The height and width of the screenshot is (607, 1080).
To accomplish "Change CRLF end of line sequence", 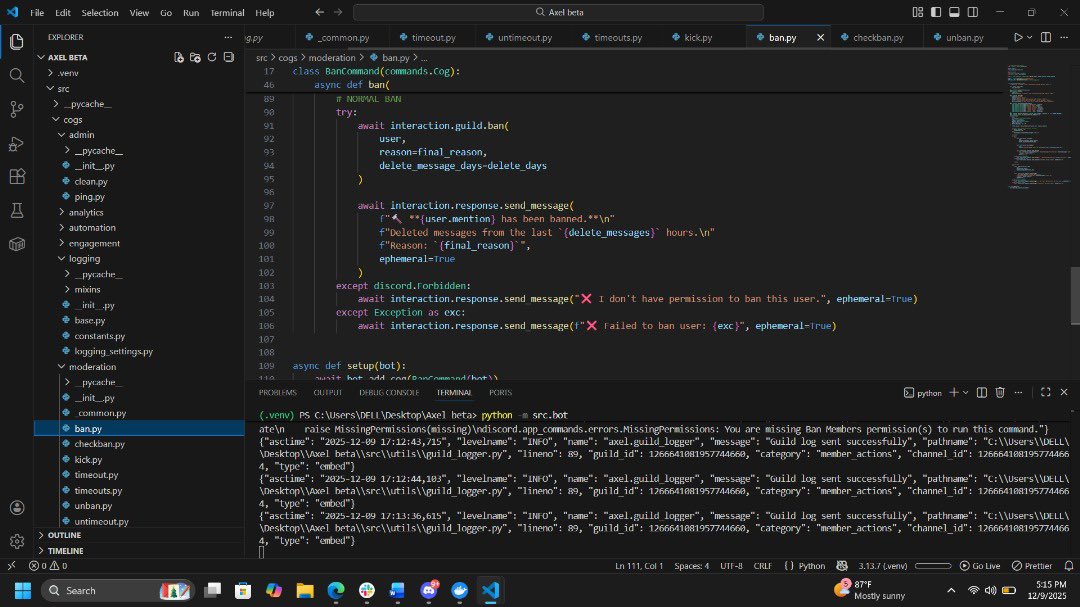I will 762,566.
